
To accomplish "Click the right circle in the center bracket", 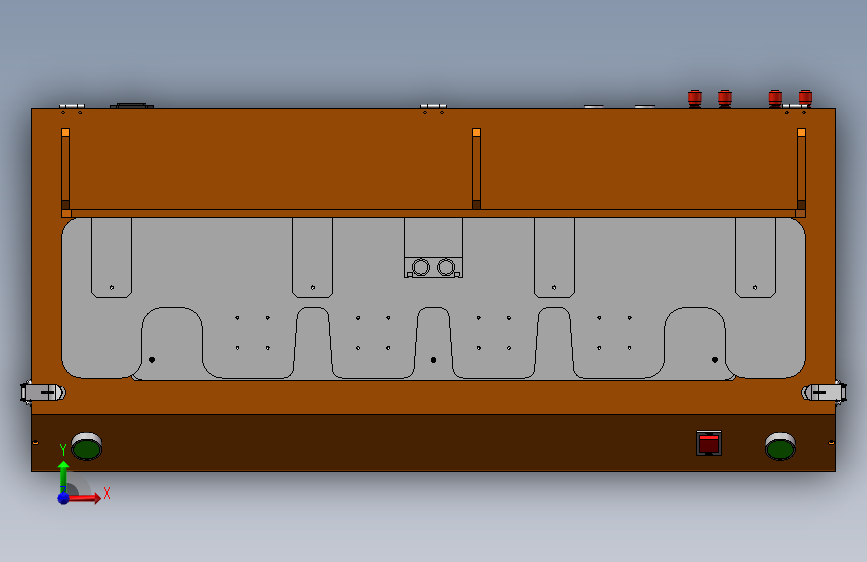I will 446,267.
